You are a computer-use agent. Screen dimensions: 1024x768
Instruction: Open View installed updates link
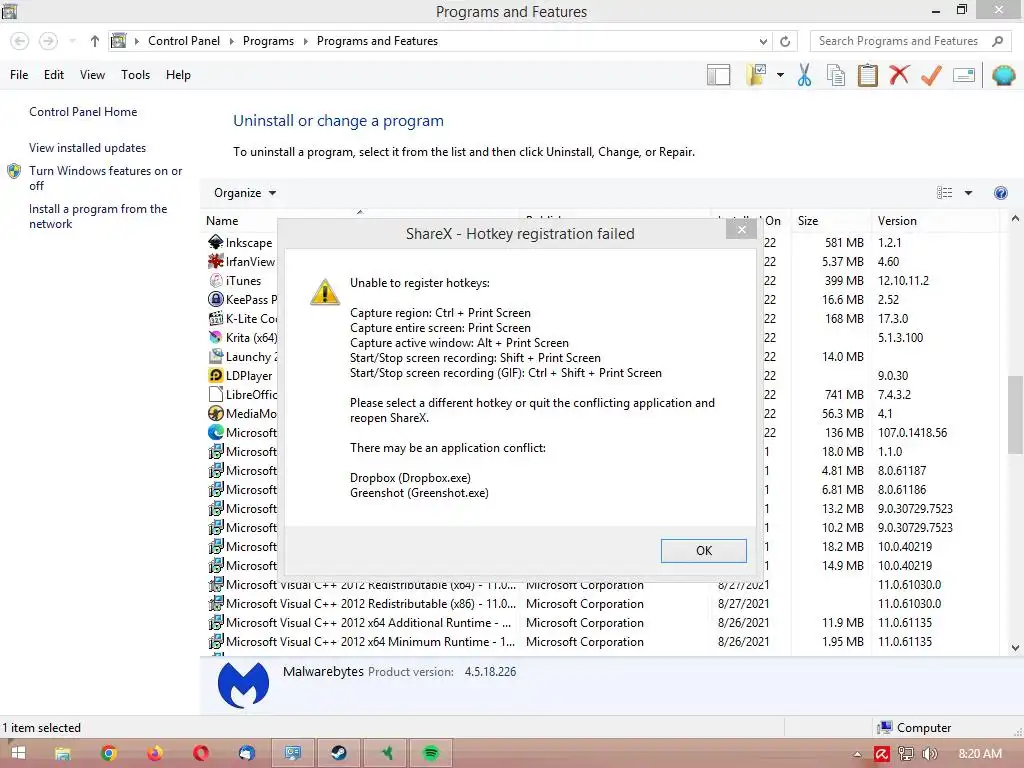point(88,148)
